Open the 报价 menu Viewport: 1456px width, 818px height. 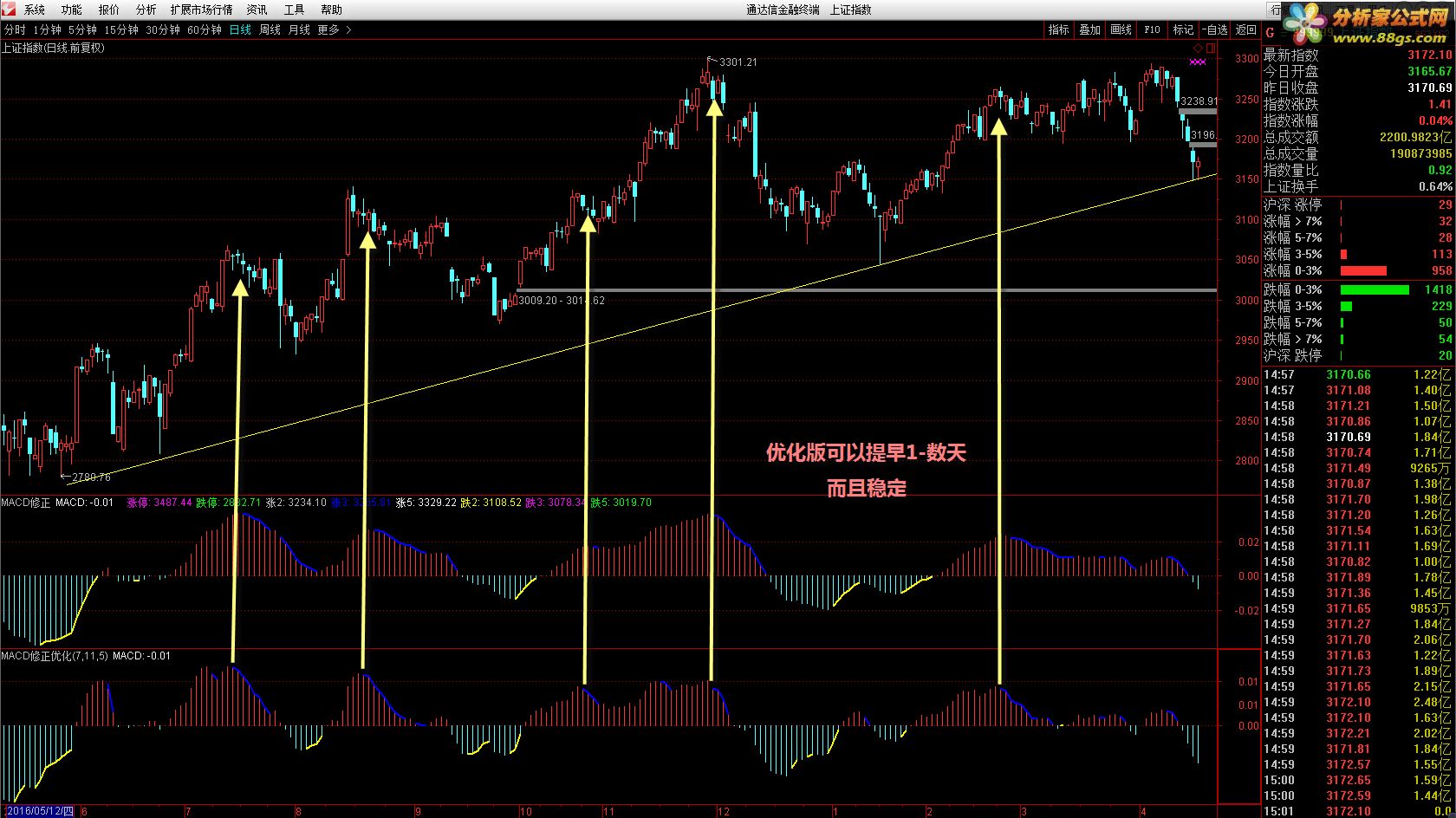(x=109, y=10)
